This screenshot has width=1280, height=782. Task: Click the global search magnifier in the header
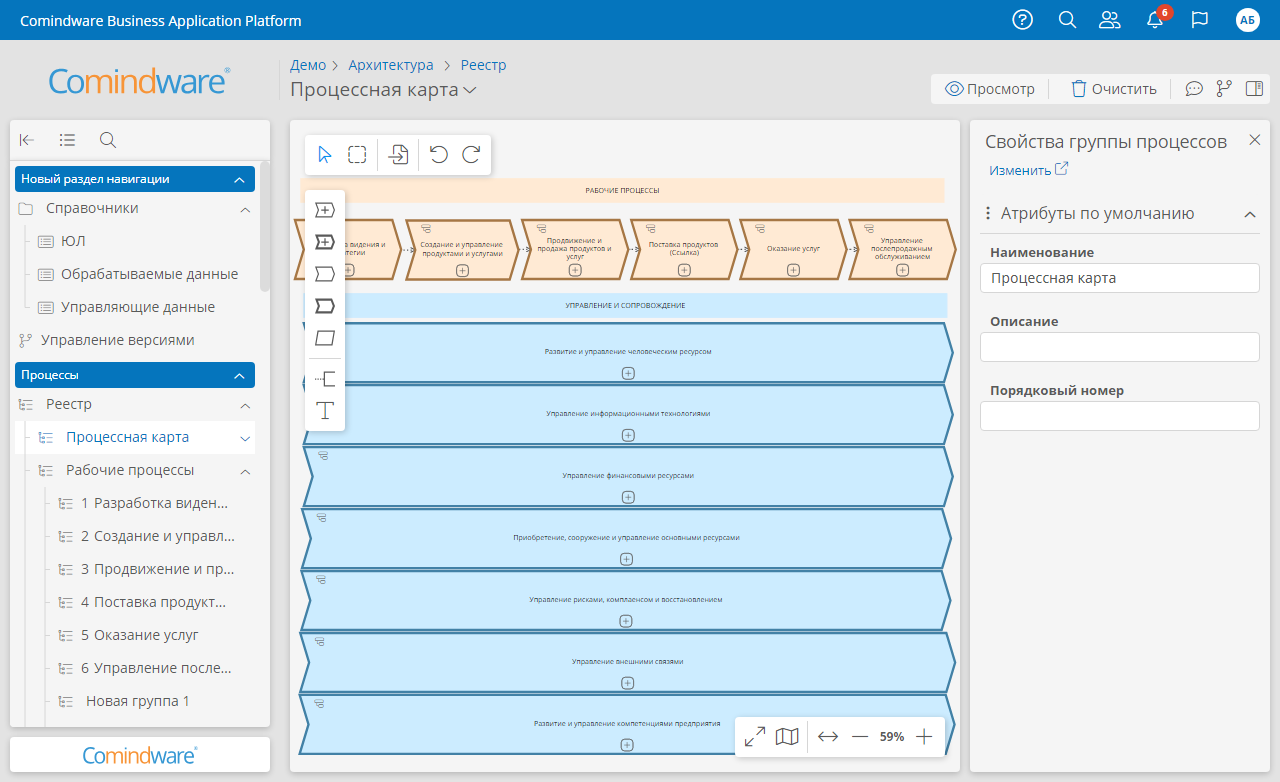(1067, 20)
